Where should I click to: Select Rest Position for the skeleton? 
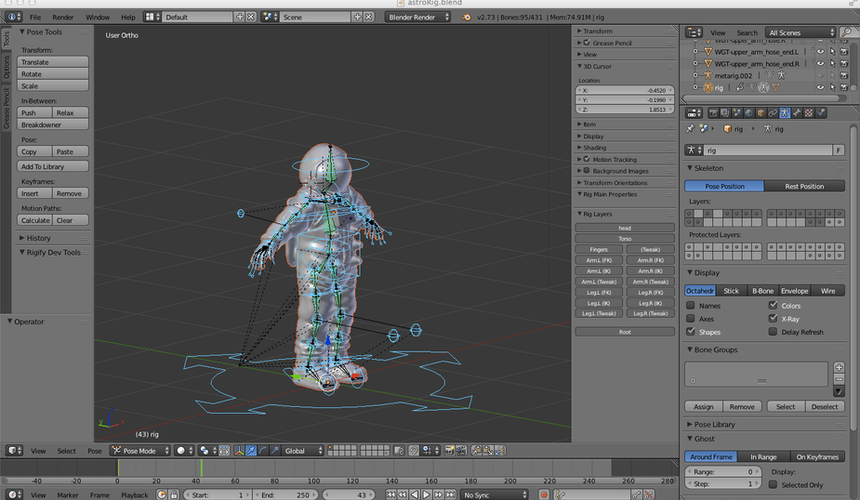[804, 186]
